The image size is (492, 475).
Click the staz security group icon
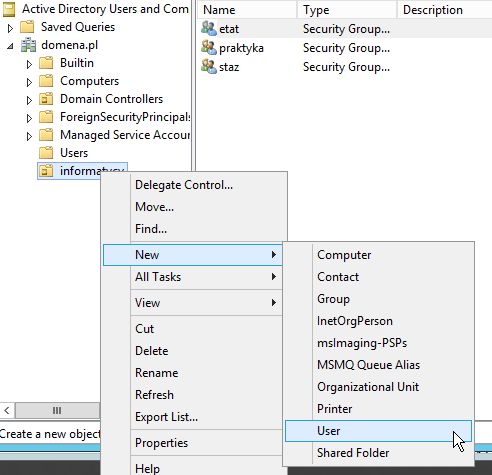[209, 67]
